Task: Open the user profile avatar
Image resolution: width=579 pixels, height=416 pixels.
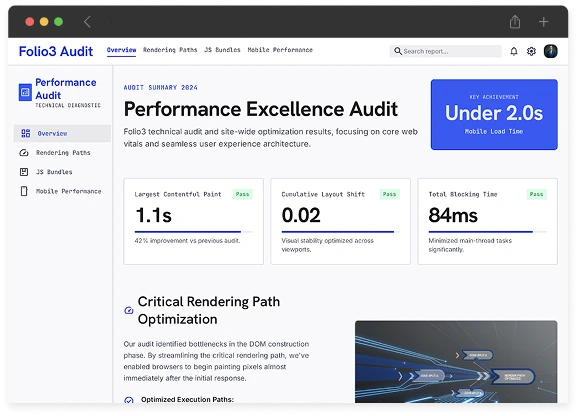Action: [551, 51]
